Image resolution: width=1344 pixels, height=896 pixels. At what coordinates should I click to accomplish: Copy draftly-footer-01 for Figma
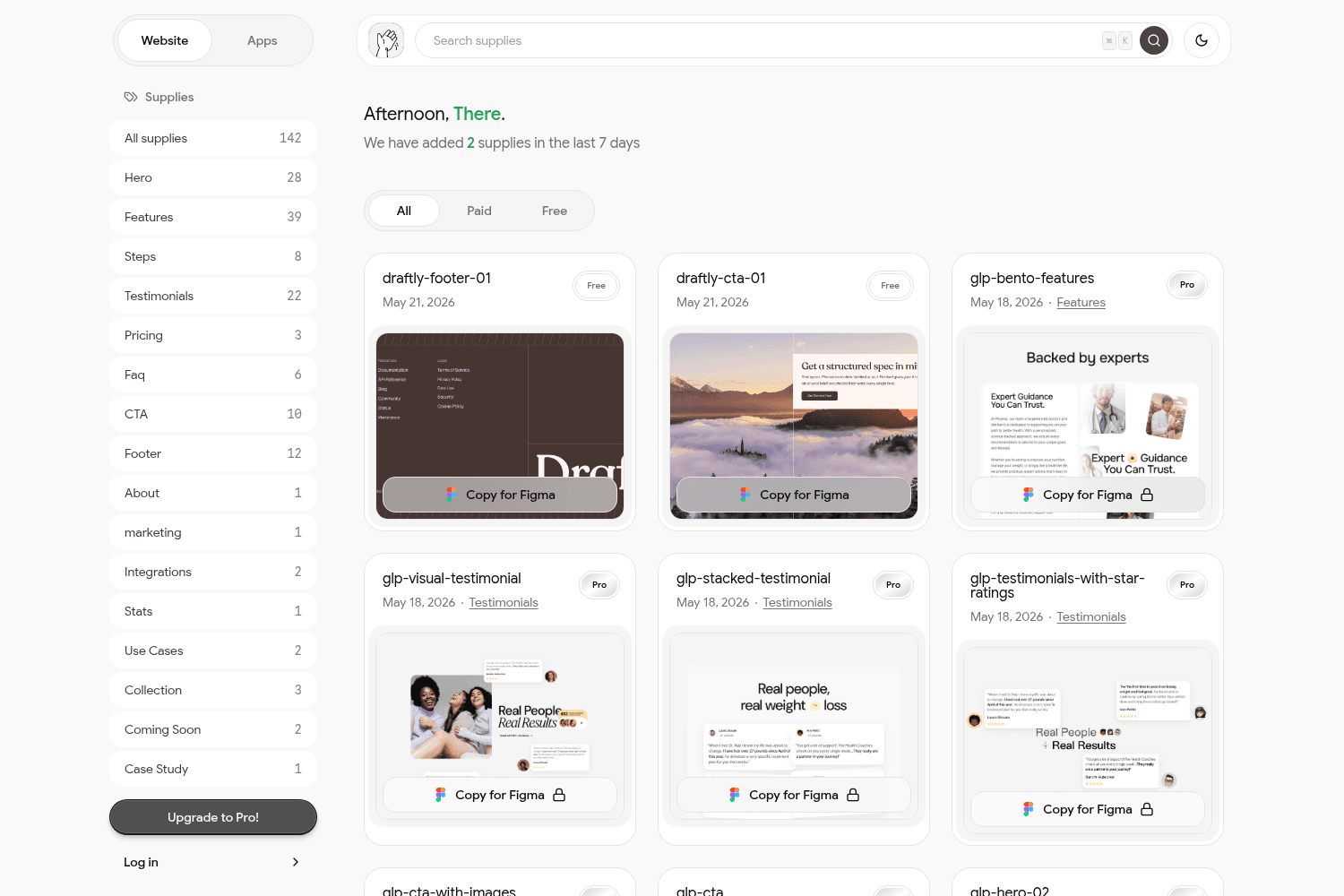500,495
